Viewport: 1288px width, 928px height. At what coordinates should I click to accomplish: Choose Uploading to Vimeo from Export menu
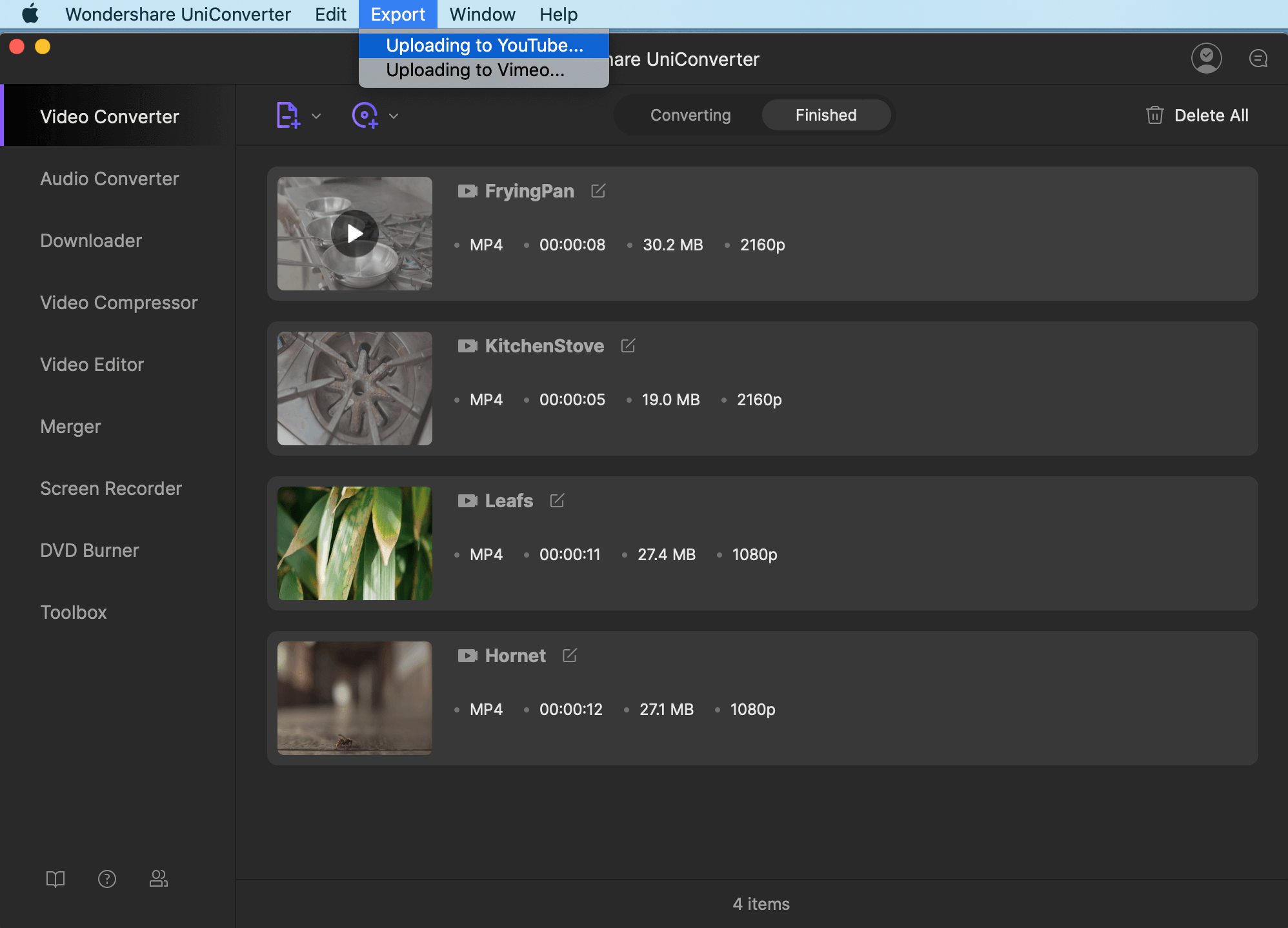tap(475, 70)
